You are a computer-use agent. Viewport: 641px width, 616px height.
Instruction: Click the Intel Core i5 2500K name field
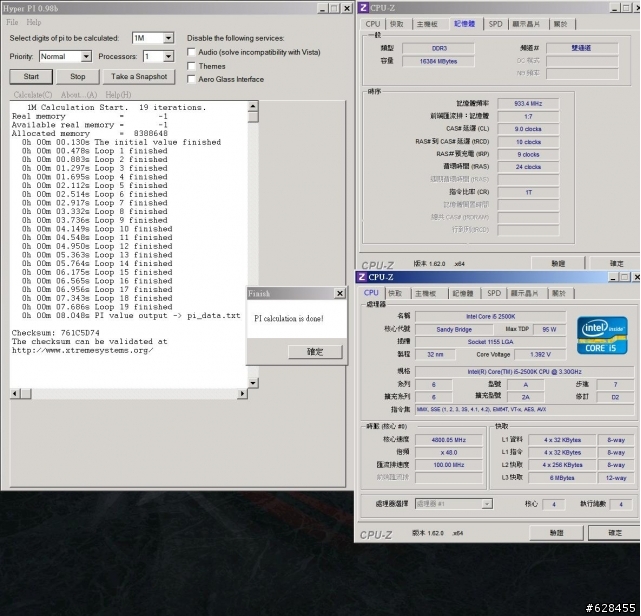point(491,316)
